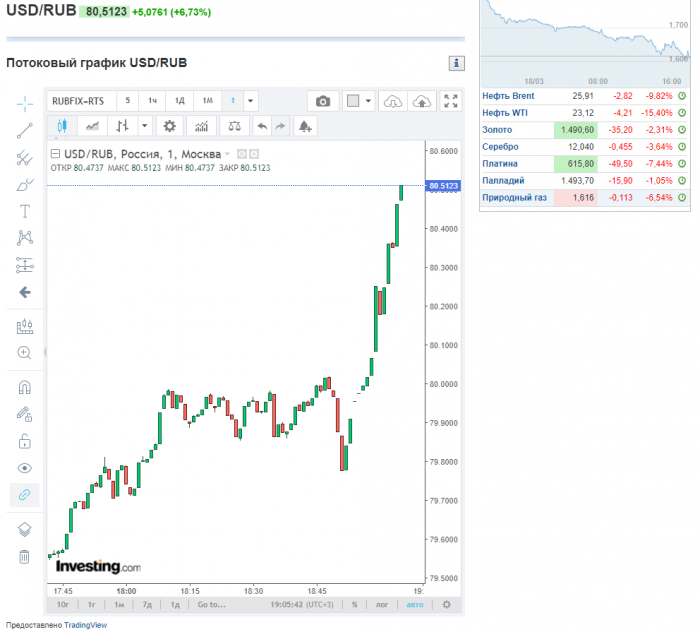
Task: Open the bar style dropdown arrow
Action: pyautogui.click(x=145, y=126)
